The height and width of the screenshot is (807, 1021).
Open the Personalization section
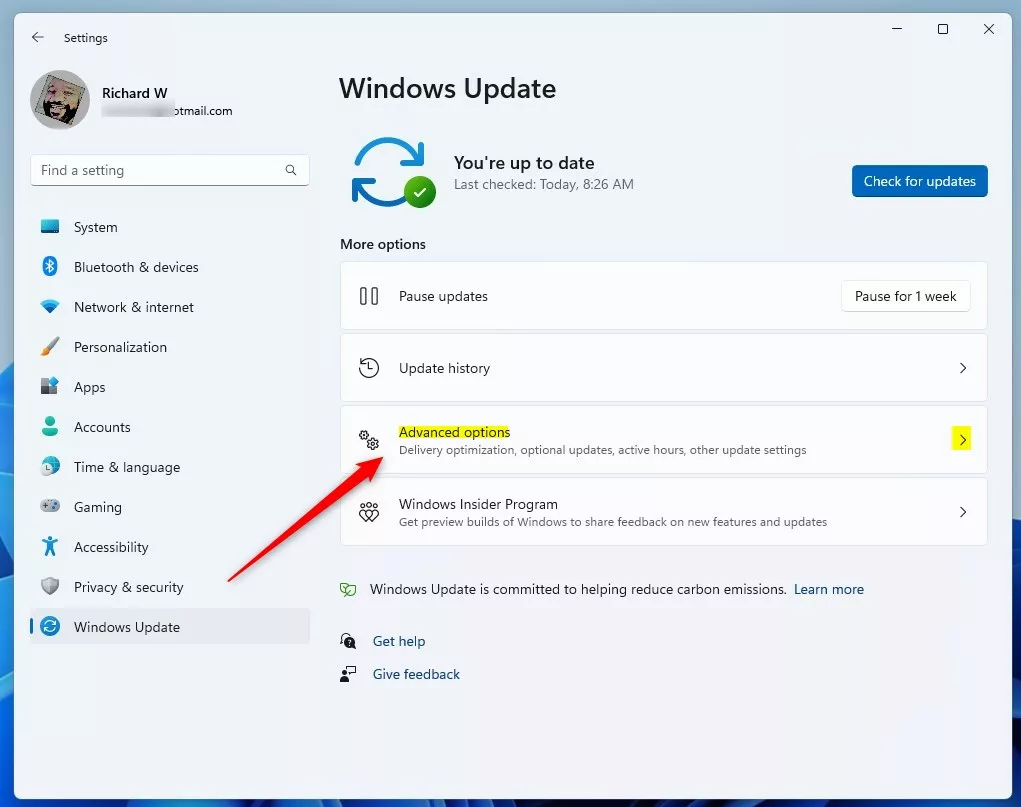120,347
